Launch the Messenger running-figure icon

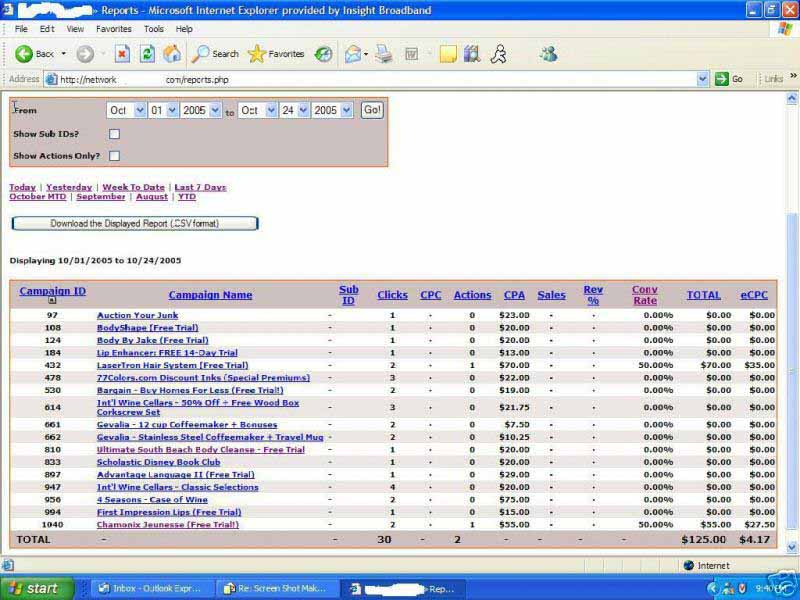click(498, 54)
